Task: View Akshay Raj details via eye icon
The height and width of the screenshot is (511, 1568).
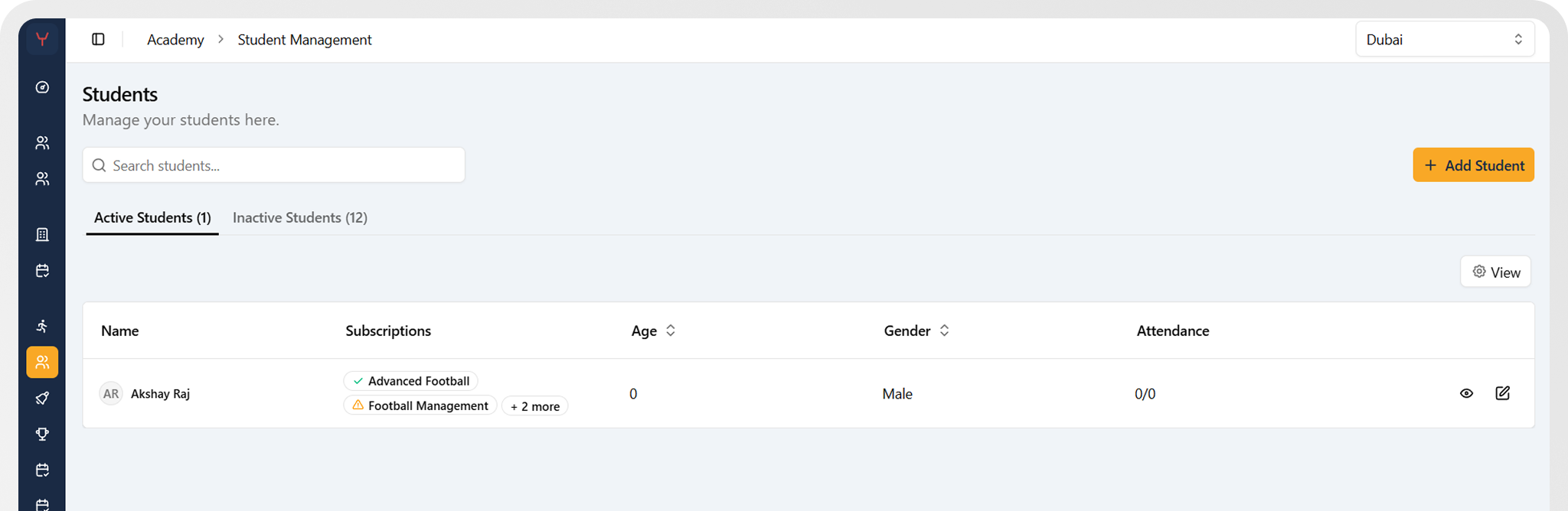Action: (x=1466, y=393)
